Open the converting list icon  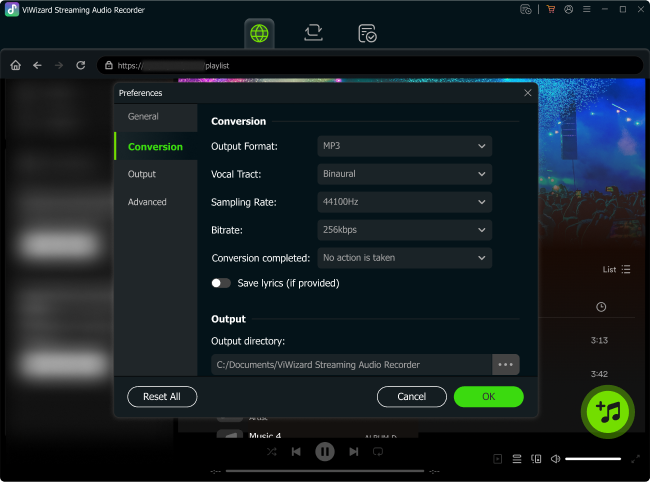coord(313,33)
